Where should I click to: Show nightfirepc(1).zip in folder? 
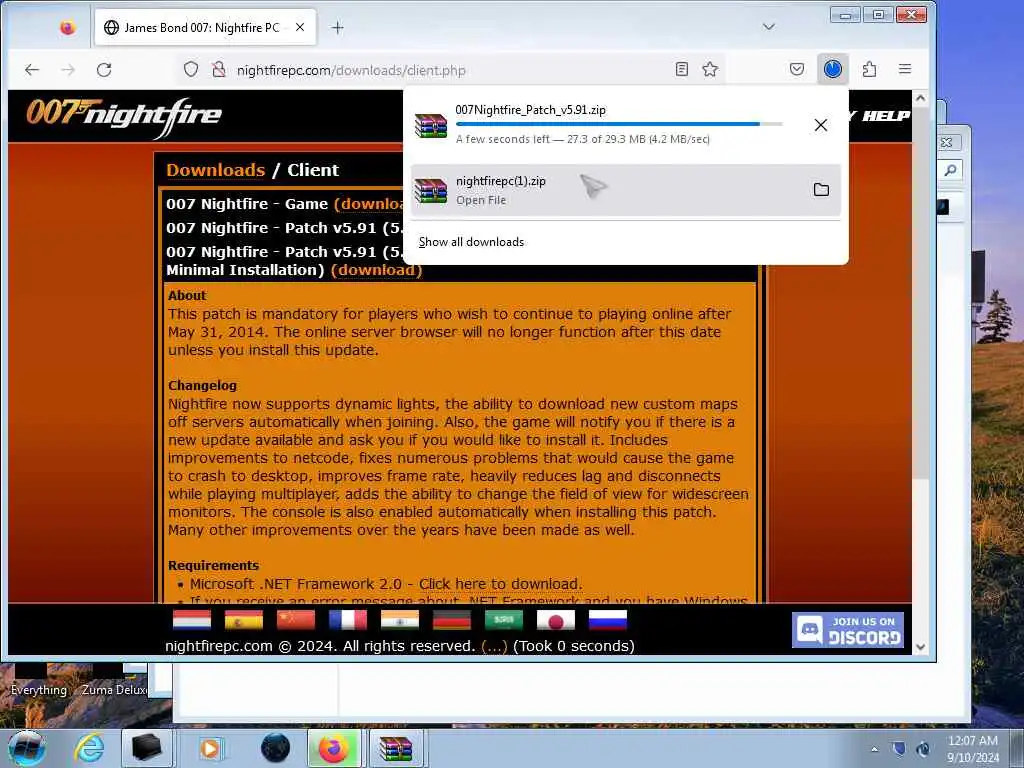[x=821, y=190]
